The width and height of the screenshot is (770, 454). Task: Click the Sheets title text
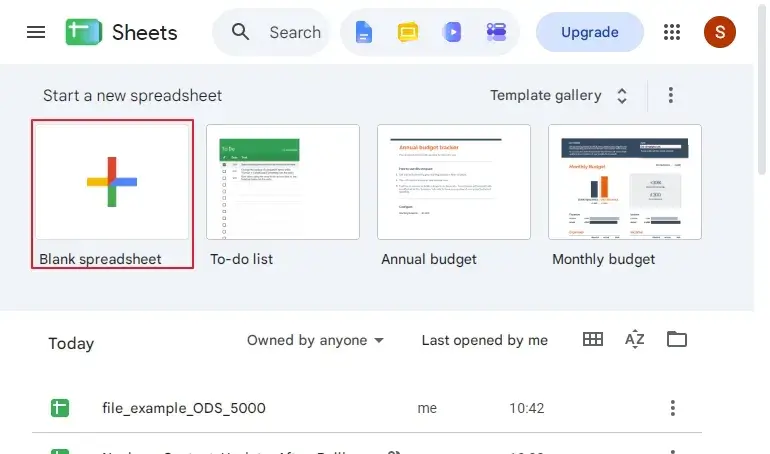[144, 32]
